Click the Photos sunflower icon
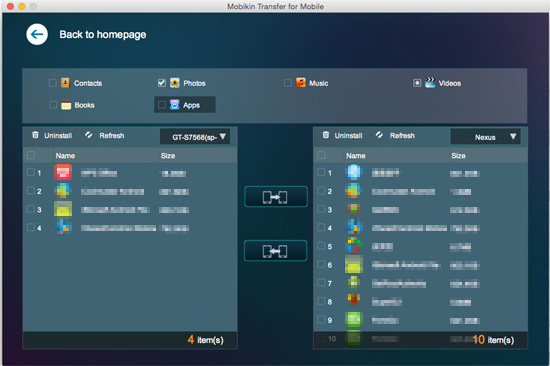The width and height of the screenshot is (550, 366). point(175,82)
